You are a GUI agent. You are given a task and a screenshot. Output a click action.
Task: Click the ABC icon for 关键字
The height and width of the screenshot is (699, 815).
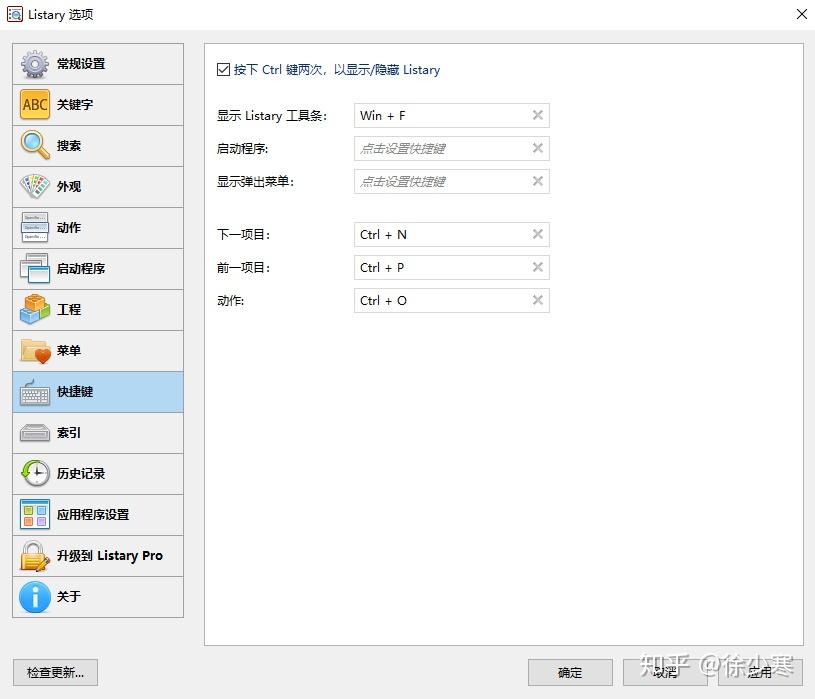tap(35, 104)
